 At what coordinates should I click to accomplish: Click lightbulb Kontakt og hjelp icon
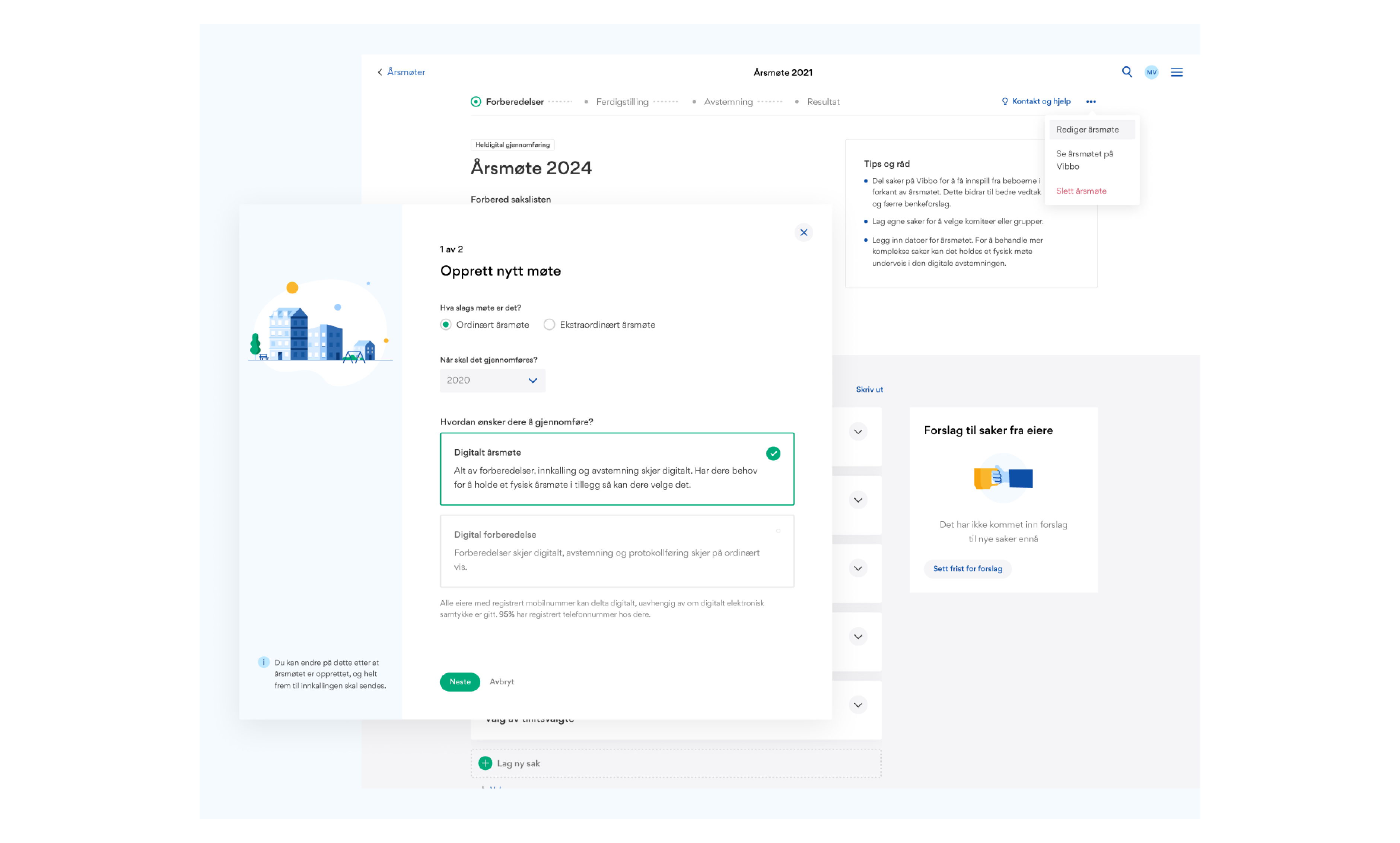(x=1004, y=102)
